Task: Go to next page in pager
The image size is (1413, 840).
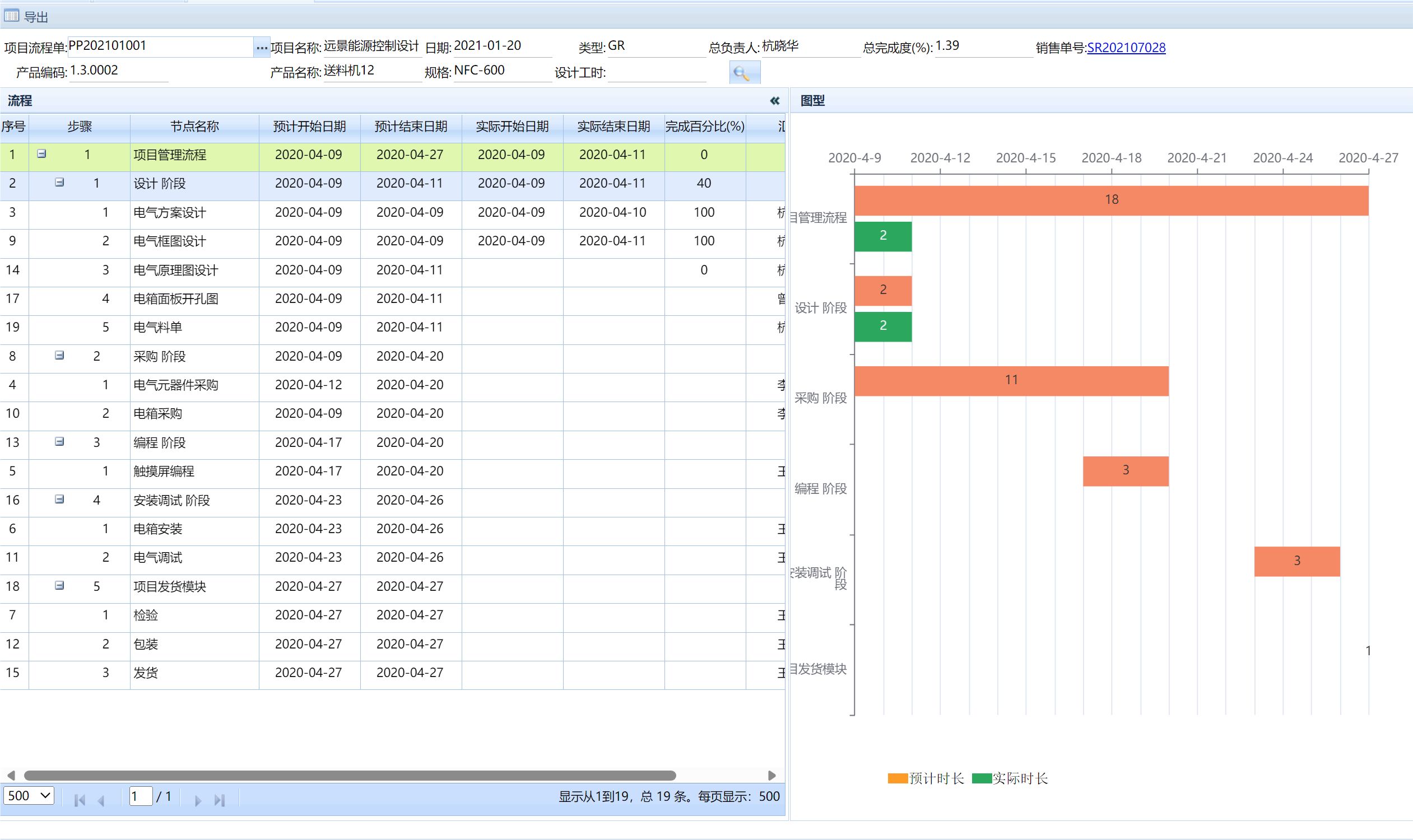Action: coord(198,800)
